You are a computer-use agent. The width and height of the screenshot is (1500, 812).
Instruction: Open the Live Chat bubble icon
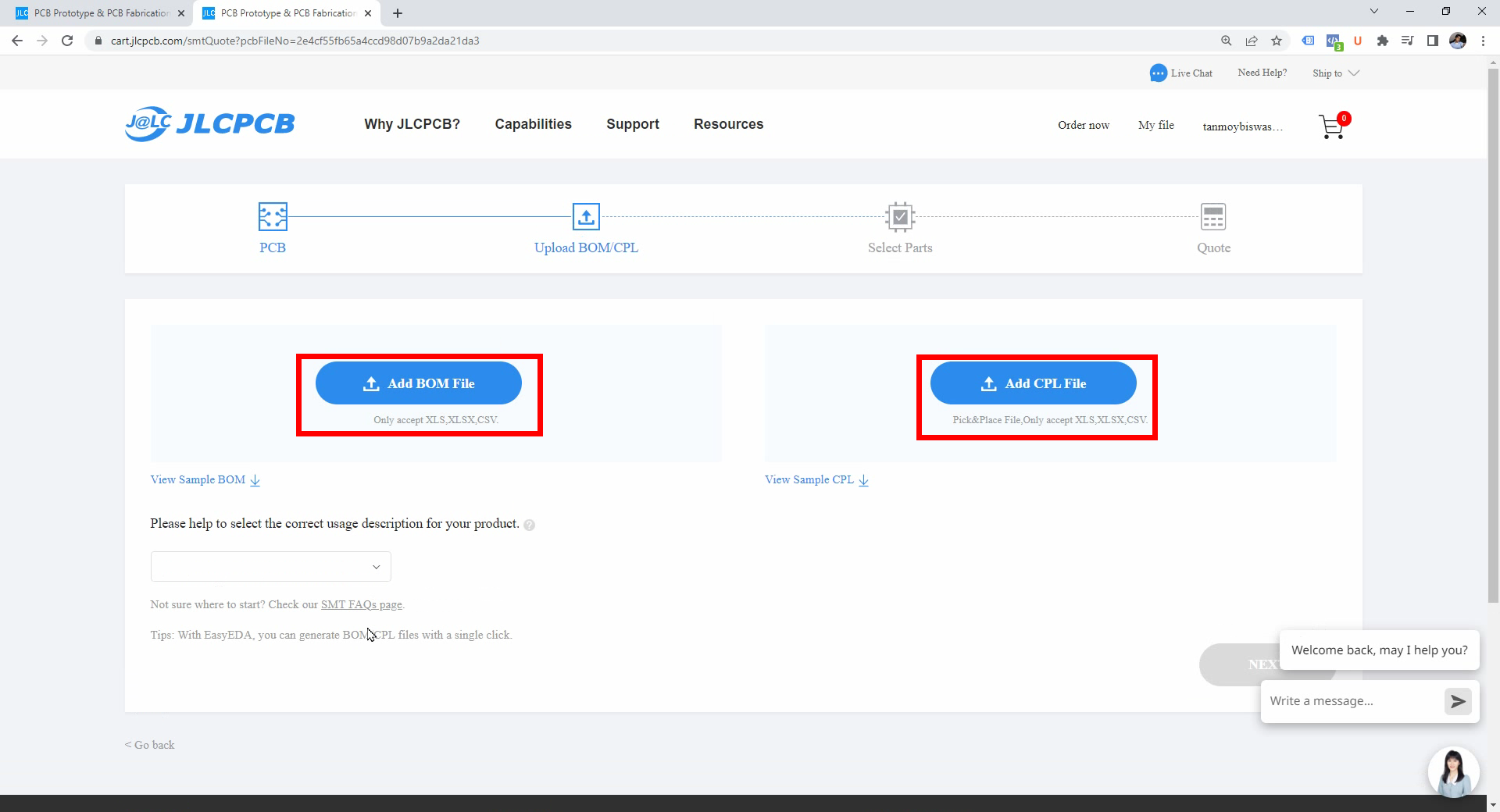(1158, 73)
